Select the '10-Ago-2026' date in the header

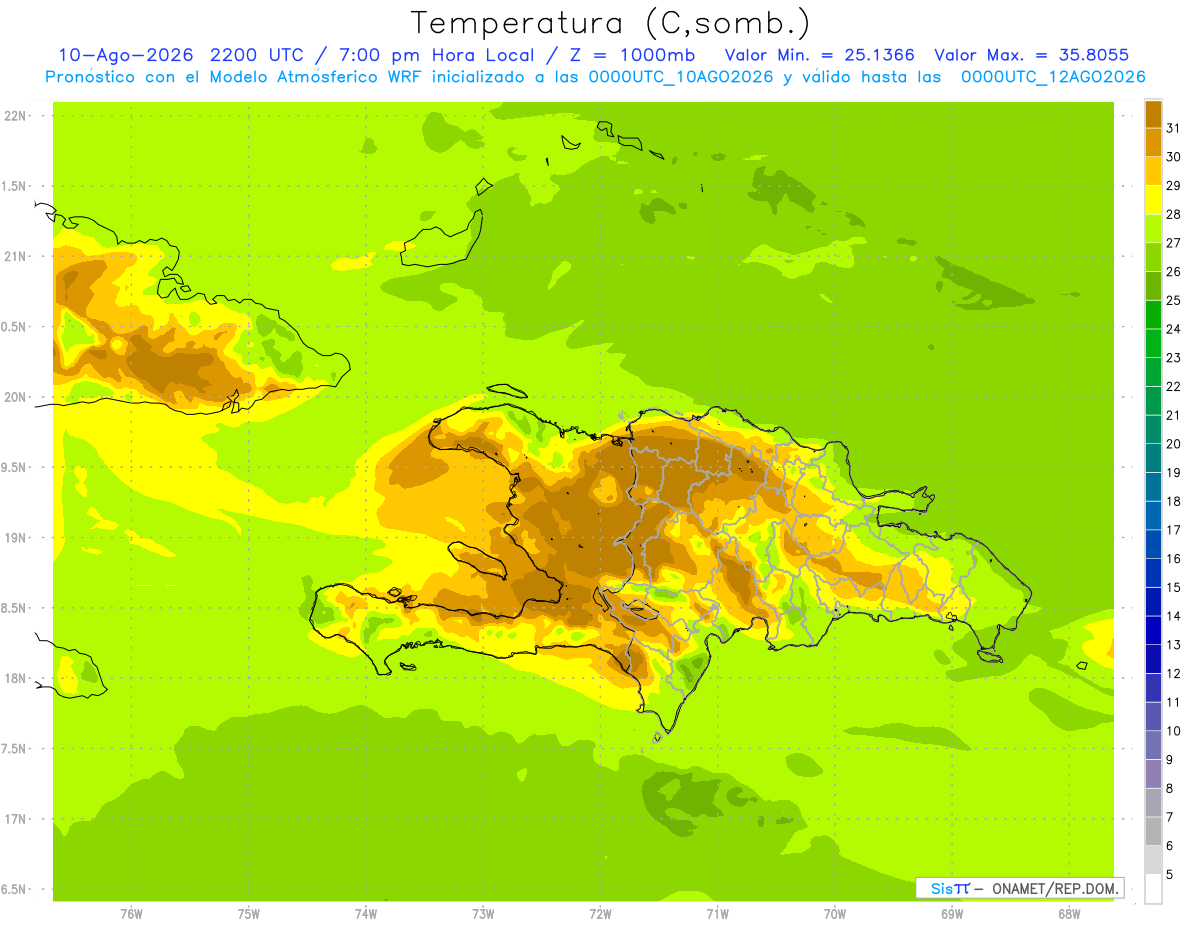point(126,55)
